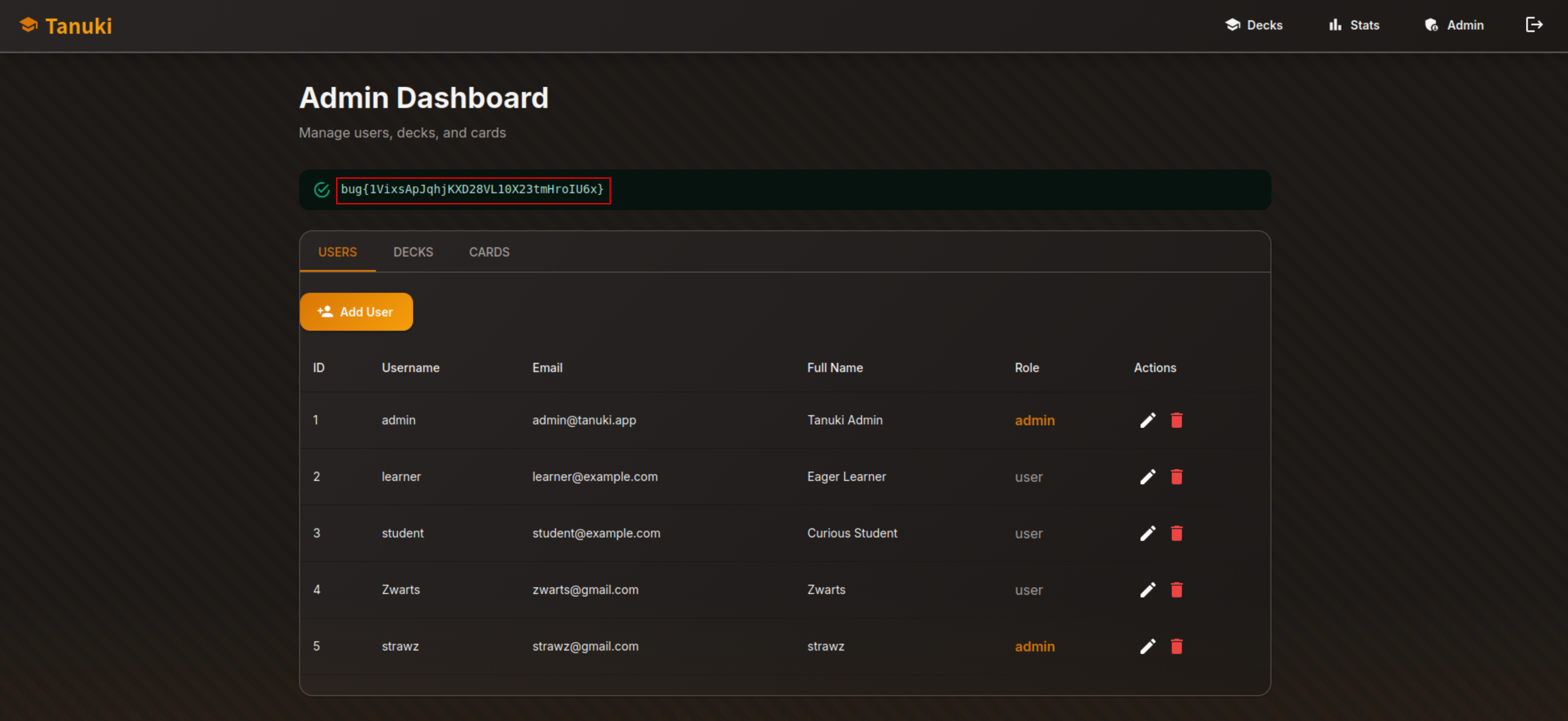
Task: Go to Stats page in navbar
Action: [1354, 25]
